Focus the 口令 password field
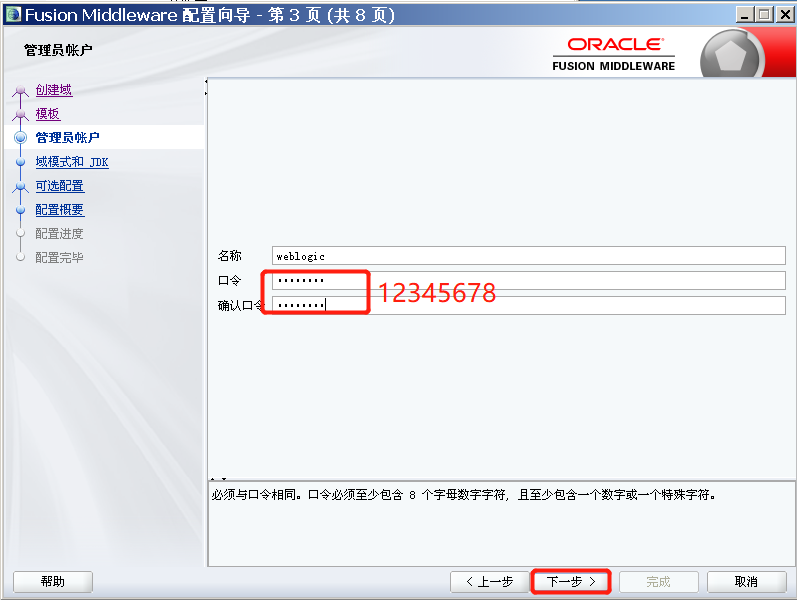Viewport: 797px width, 600px height. coord(529,280)
